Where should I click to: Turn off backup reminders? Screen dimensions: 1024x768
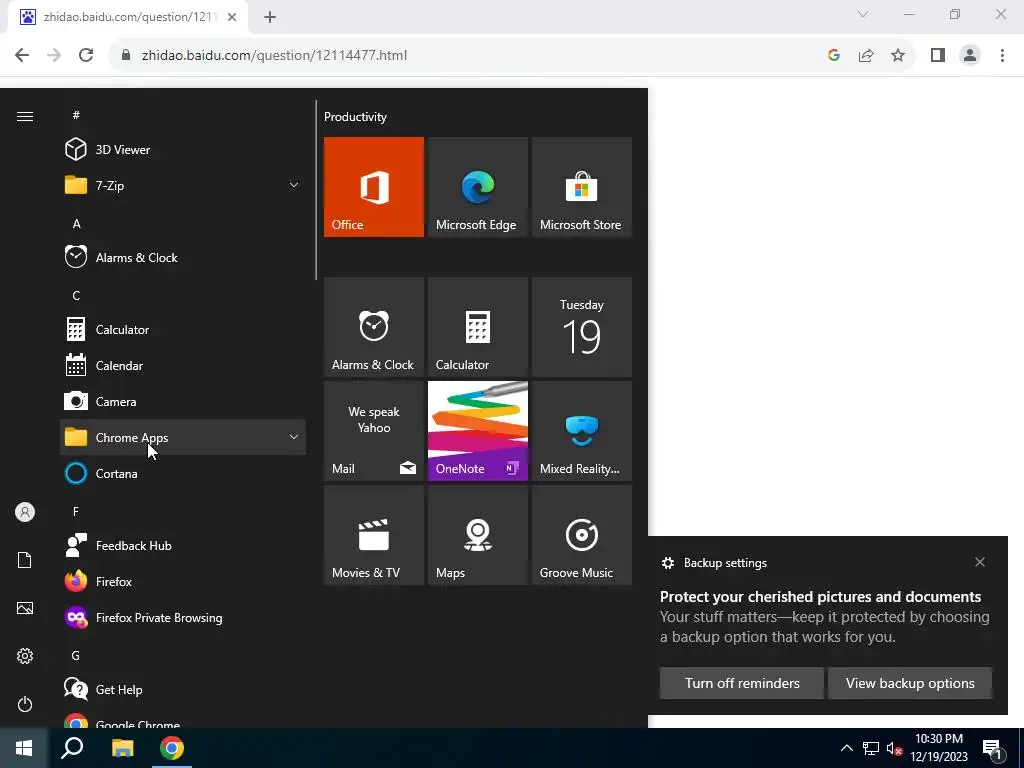(742, 683)
